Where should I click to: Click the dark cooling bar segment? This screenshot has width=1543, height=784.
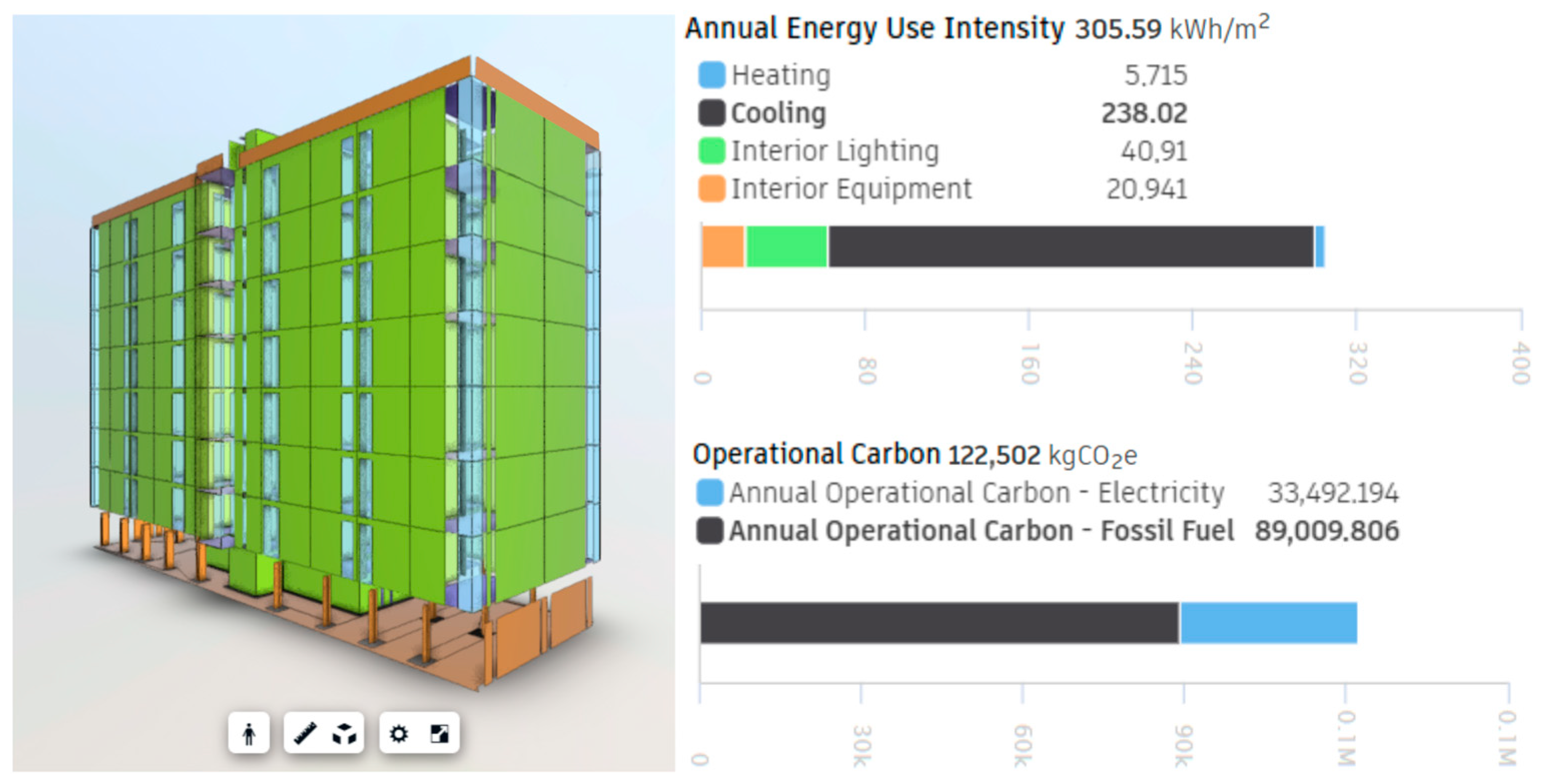pyautogui.click(x=1071, y=246)
